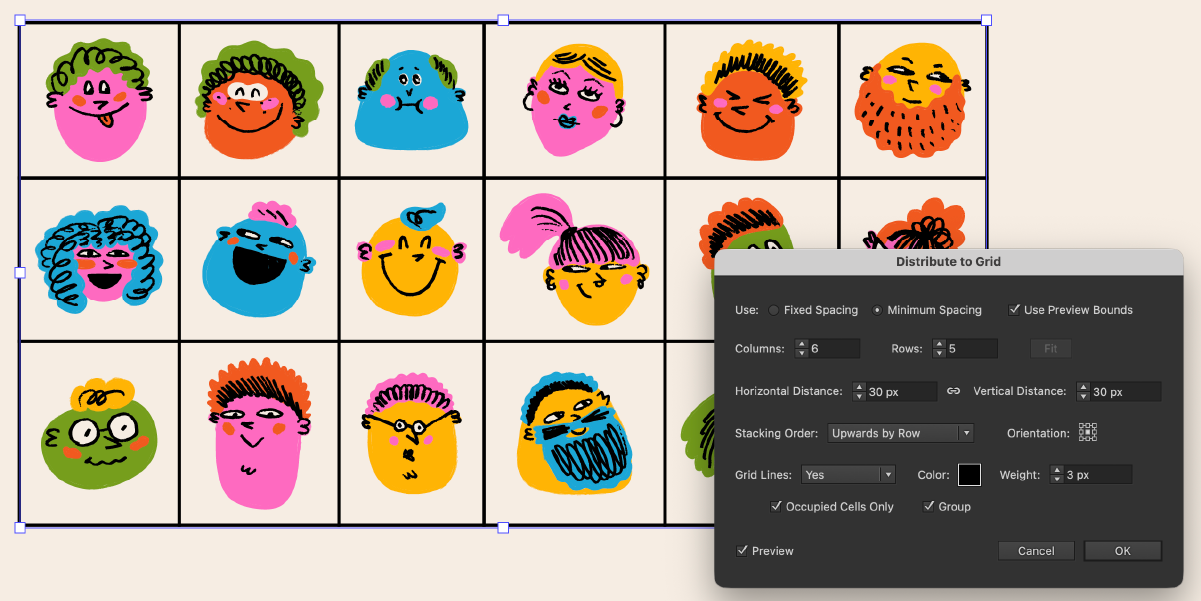Select the Minimum Spacing radio button
Screen dimensions: 1201x601
tap(877, 310)
